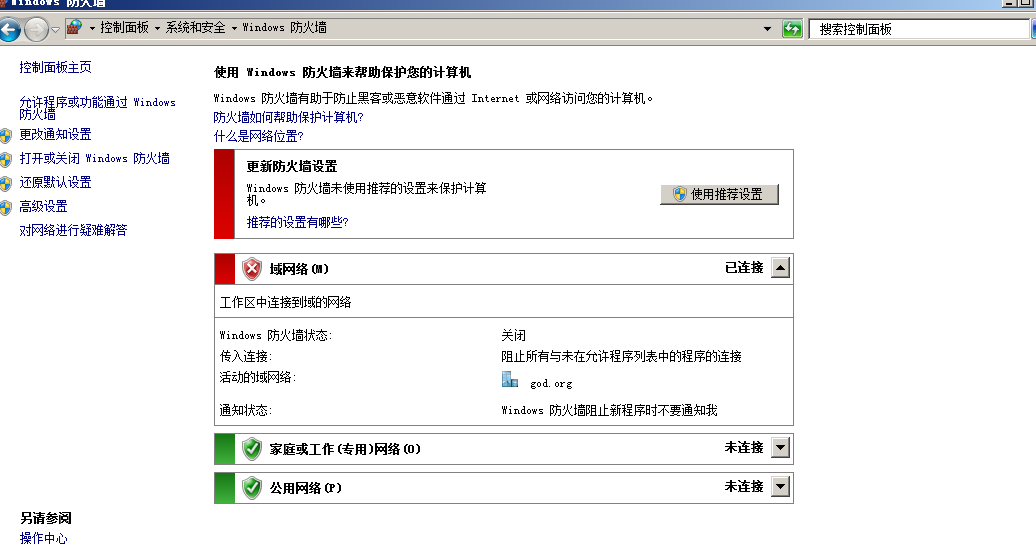Open 允许程序或功能通过 Windows 防火墙 link

click(x=97, y=108)
